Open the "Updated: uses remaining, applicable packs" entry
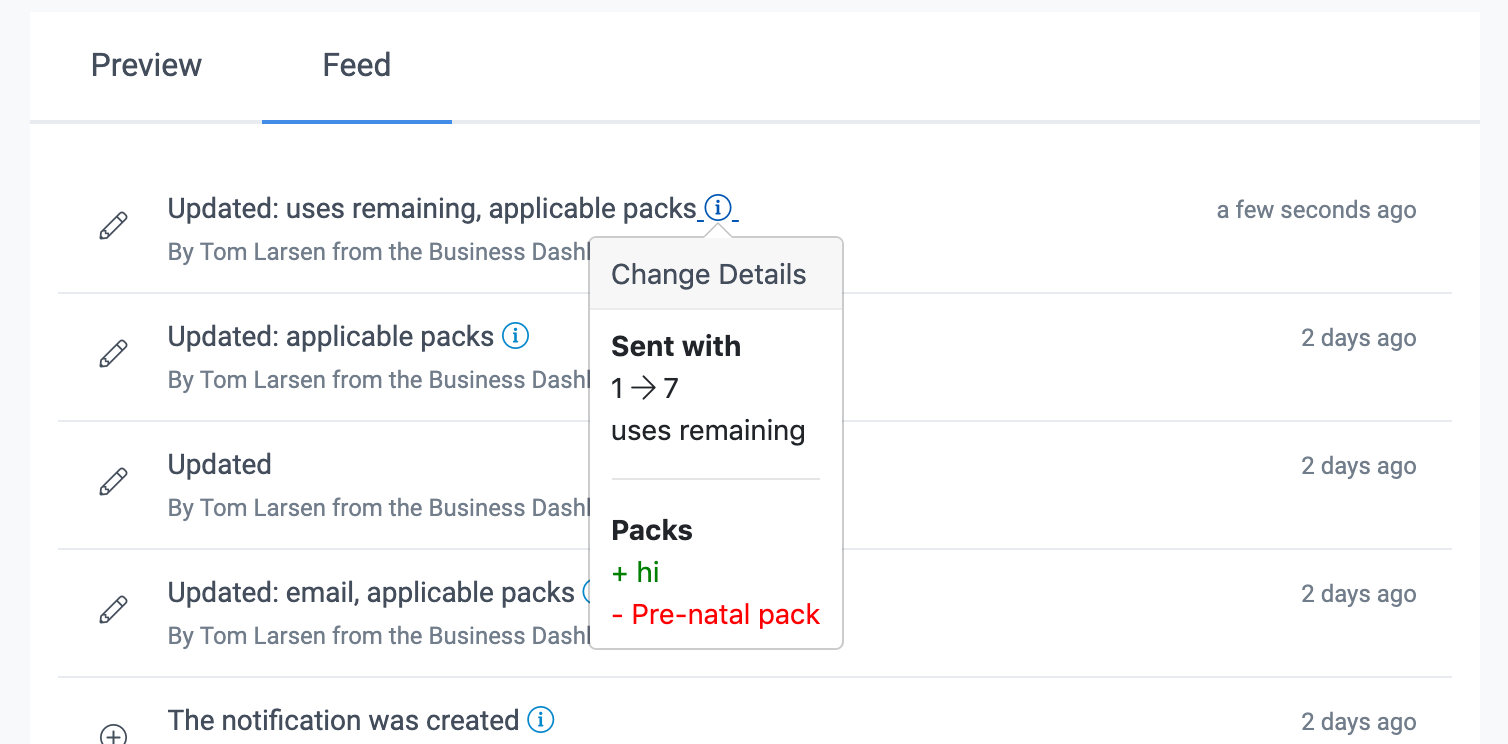This screenshot has width=1508, height=744. tap(431, 209)
